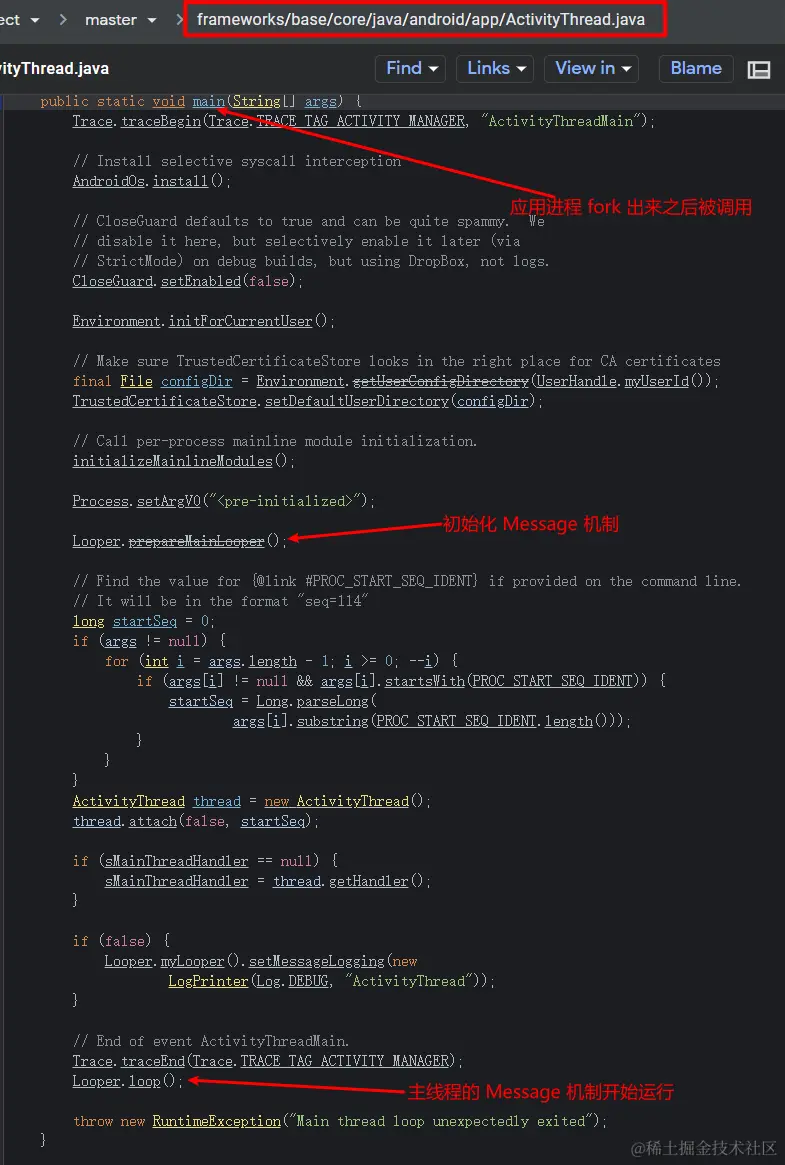Click the main method name
This screenshot has width=785, height=1165.
[x=209, y=101]
